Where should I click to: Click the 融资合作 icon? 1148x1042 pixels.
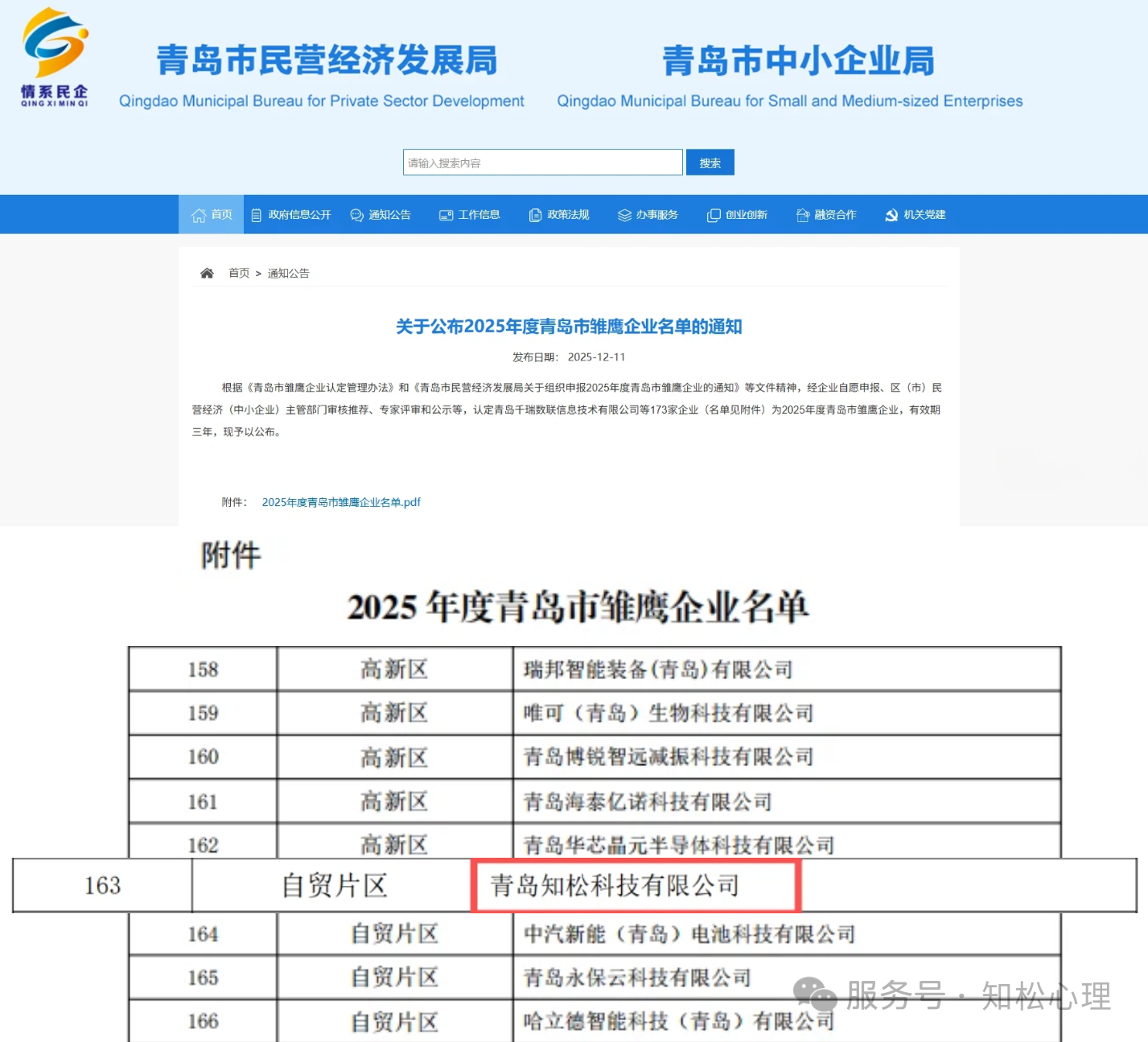tap(802, 214)
